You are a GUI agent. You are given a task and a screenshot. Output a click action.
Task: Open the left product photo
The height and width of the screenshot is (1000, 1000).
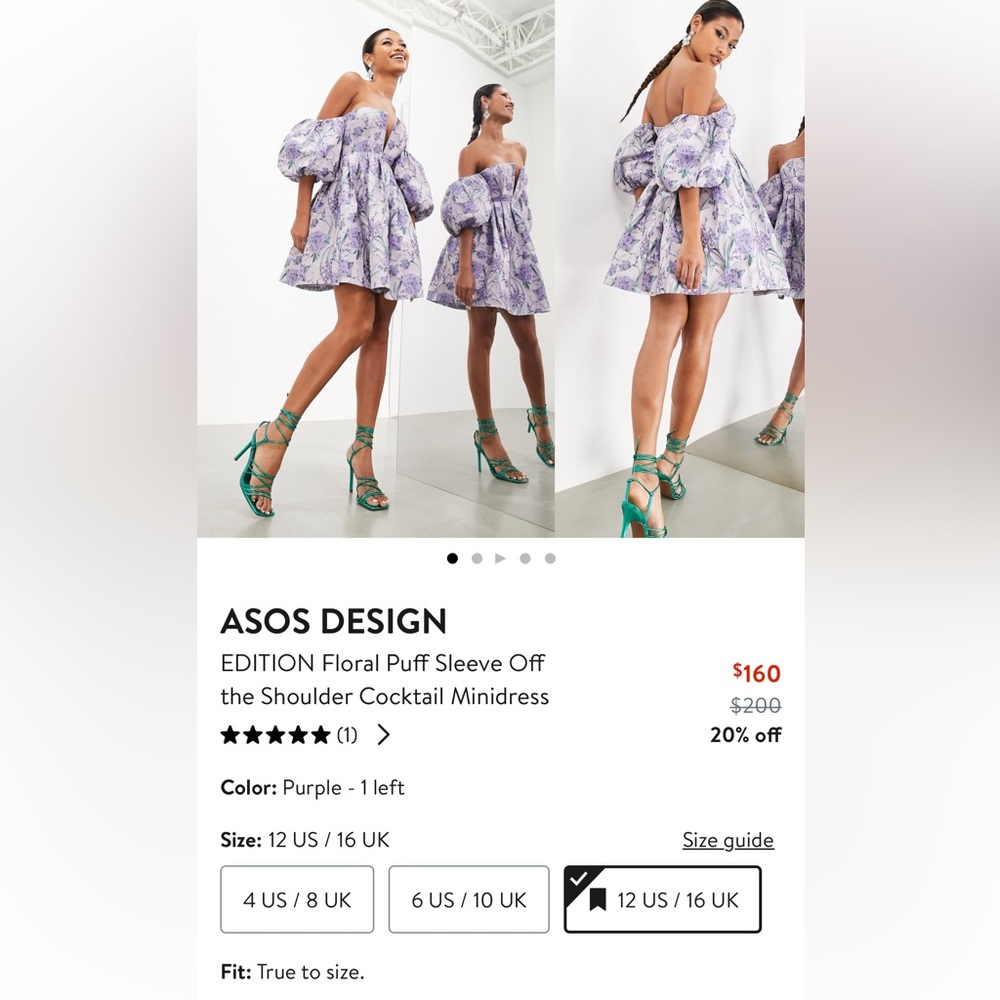[376, 268]
